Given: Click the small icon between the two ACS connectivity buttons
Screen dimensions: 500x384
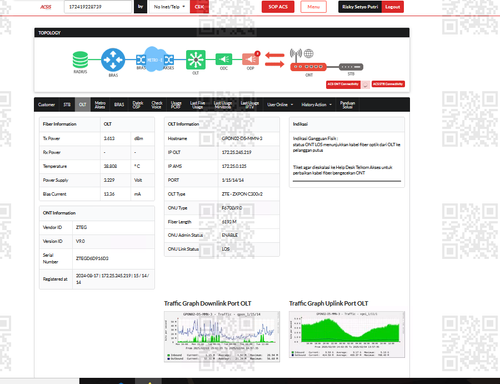Looking at the screenshot, I should [366, 85].
